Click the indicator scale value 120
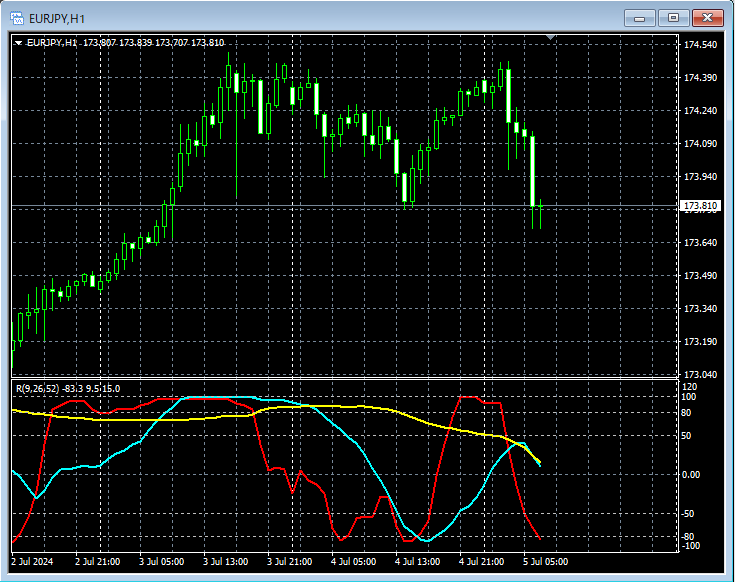Screen dimensions: 736x582 click(x=690, y=387)
